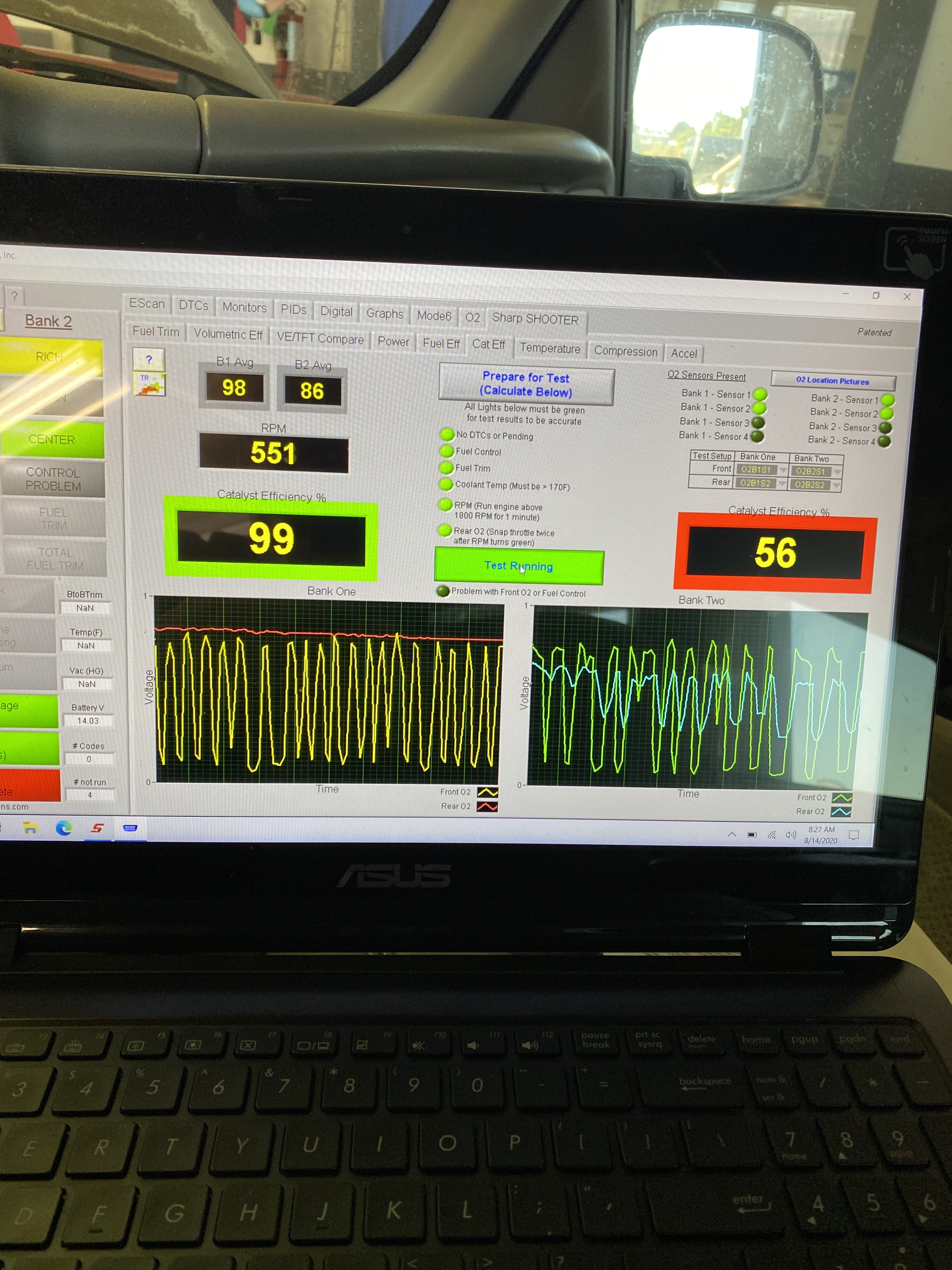Toggle the Bank 1 - Sensor 3 indicator
This screenshot has height=1270, width=952.
758,423
